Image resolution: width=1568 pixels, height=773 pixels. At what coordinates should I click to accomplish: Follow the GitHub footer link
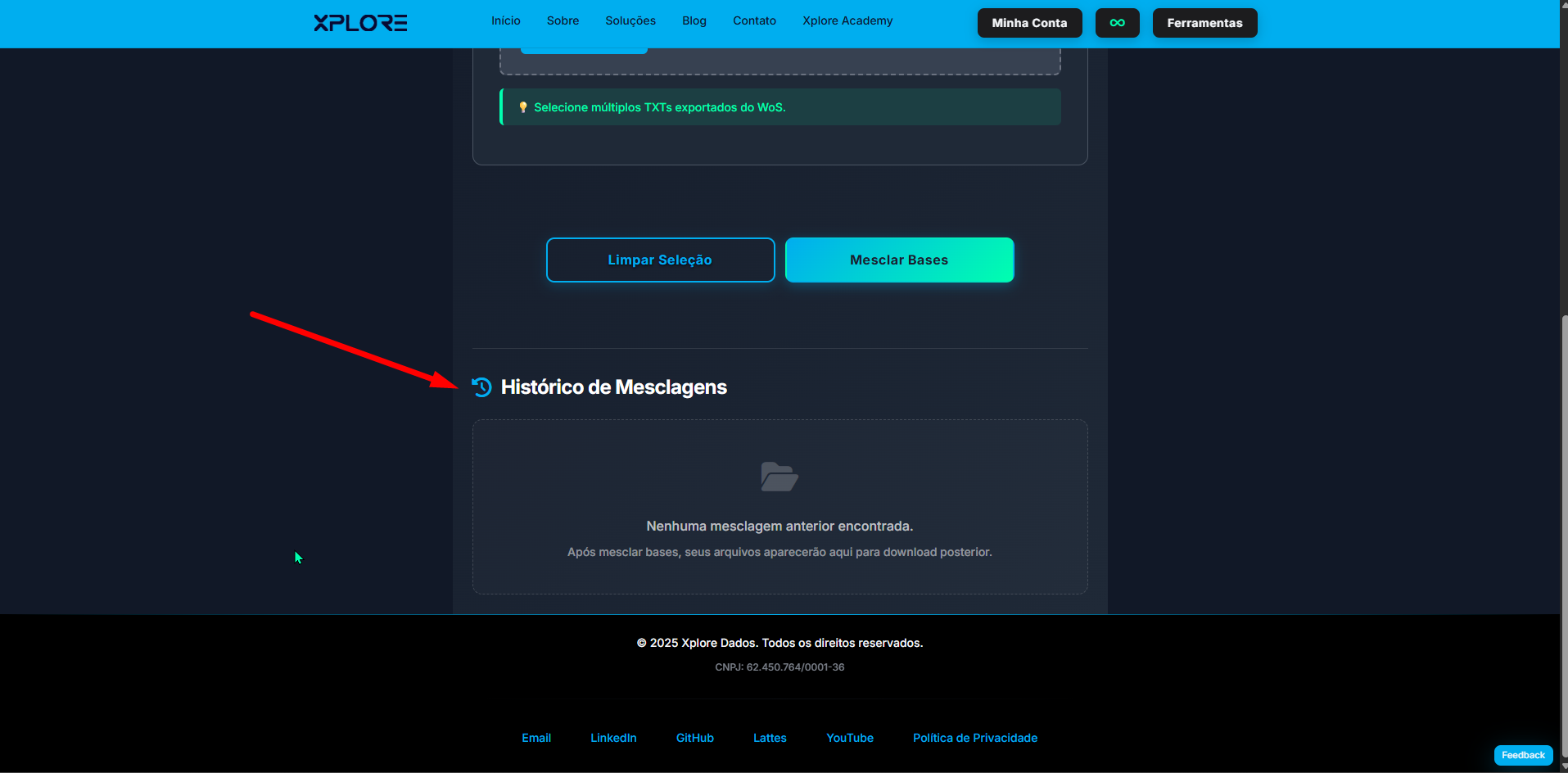point(694,738)
